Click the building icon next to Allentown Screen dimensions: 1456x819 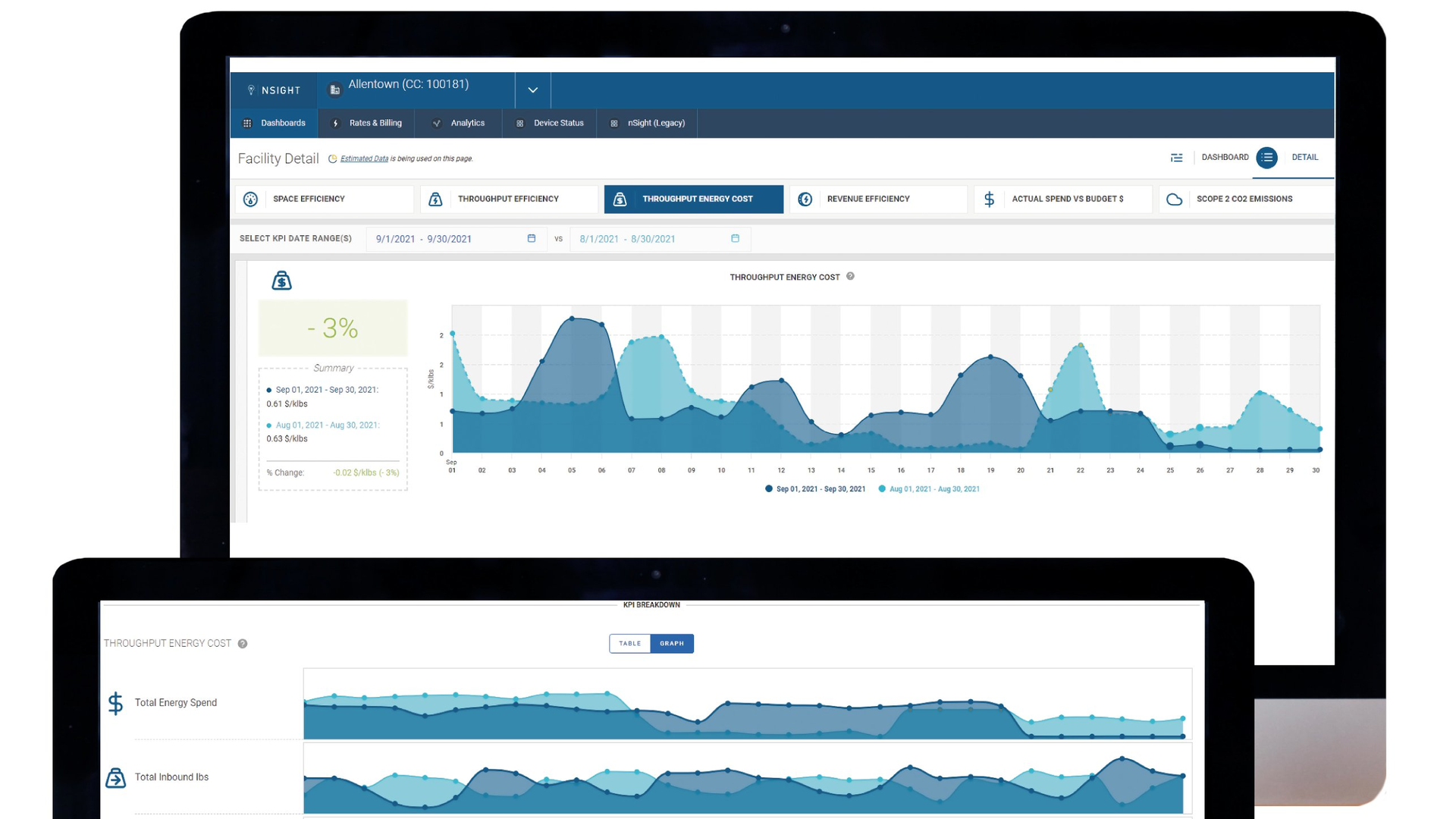point(334,89)
